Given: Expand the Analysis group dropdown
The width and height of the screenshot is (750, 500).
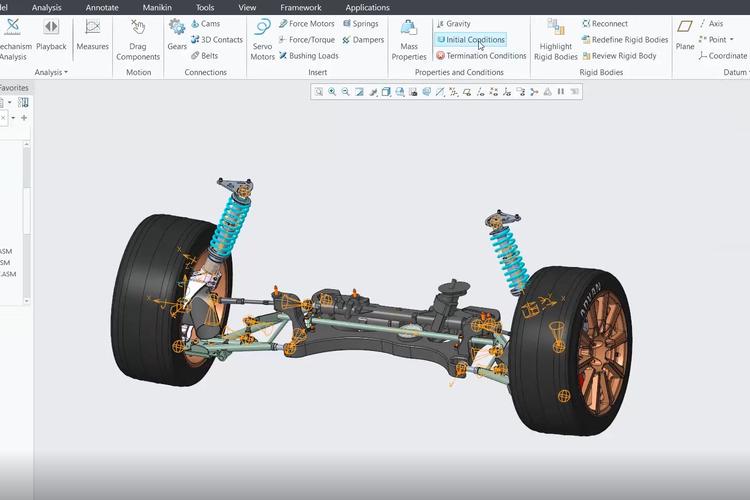Looking at the screenshot, I should [x=66, y=73].
